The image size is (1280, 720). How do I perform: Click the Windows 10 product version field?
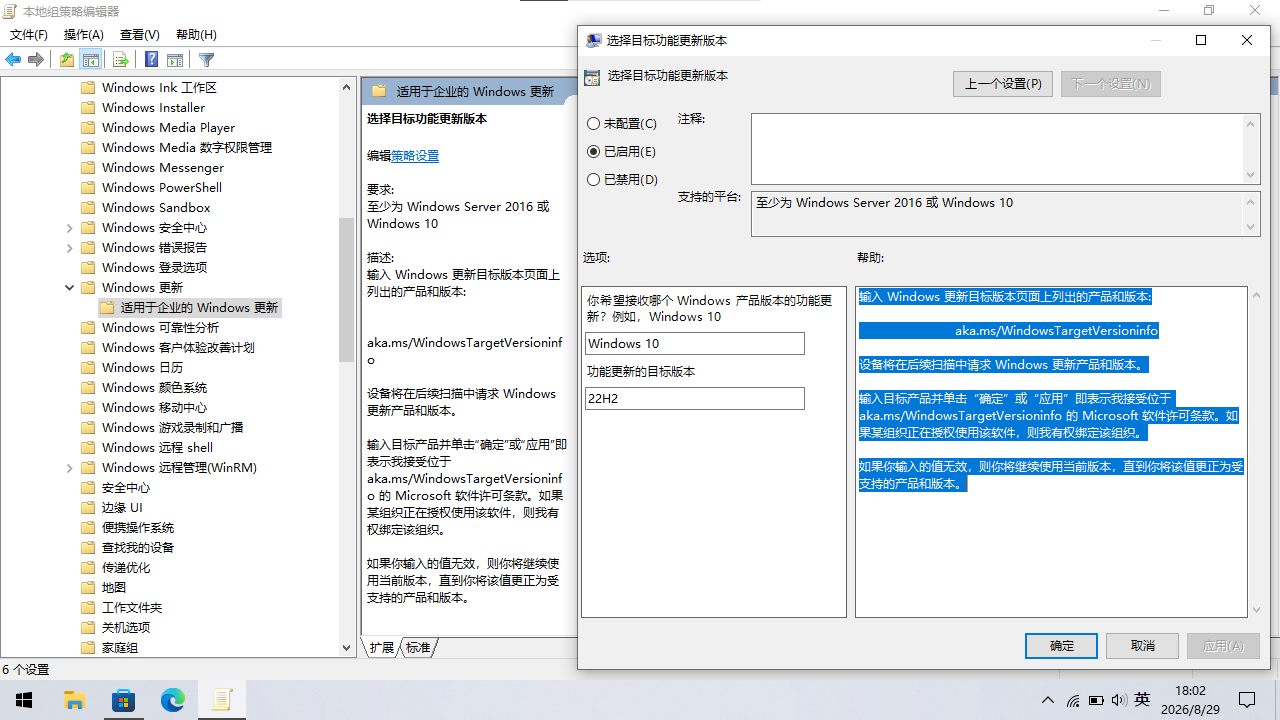tap(695, 343)
